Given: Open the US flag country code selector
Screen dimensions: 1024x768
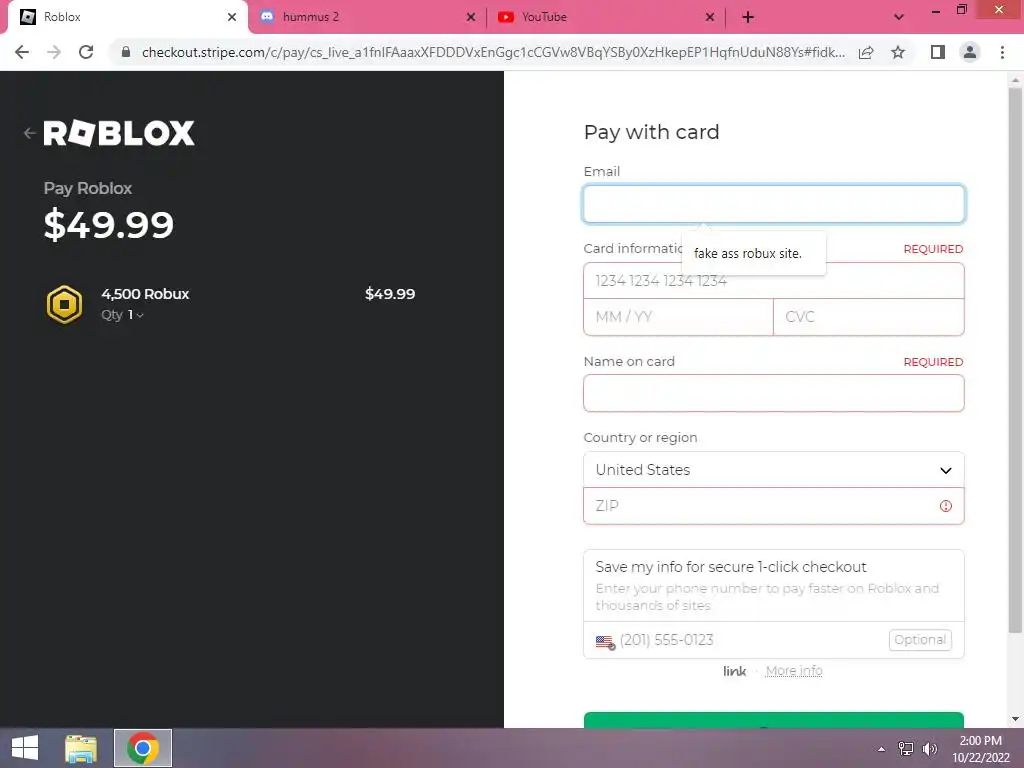Looking at the screenshot, I should 605,642.
